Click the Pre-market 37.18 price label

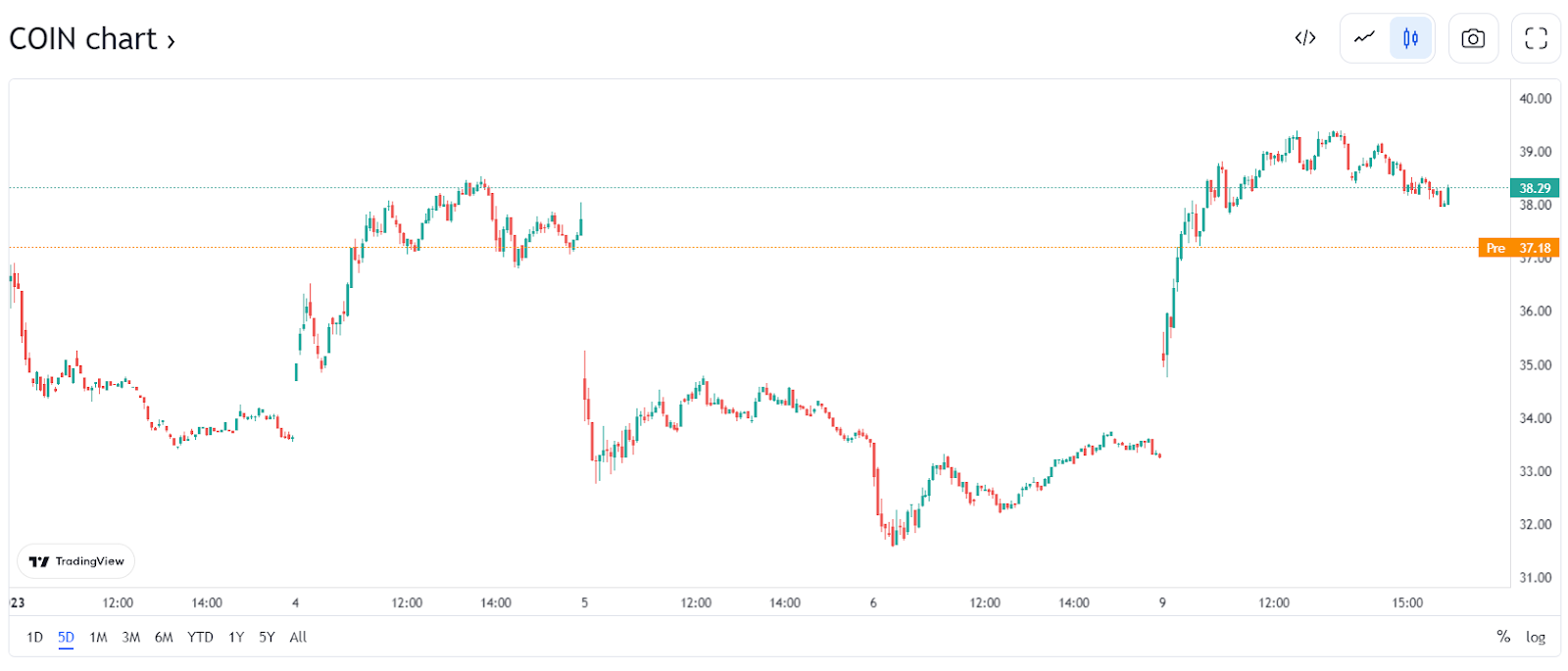click(1518, 248)
